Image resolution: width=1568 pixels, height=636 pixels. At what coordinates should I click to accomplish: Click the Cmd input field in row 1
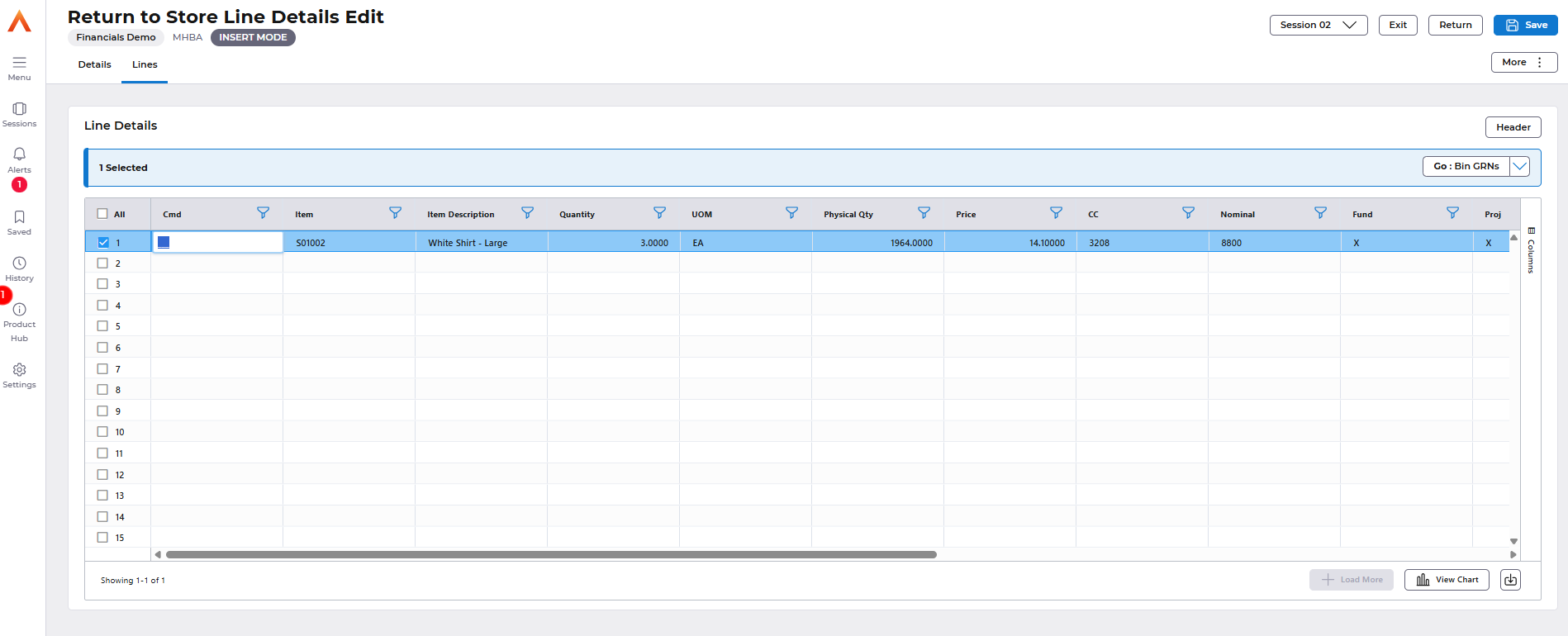click(217, 242)
